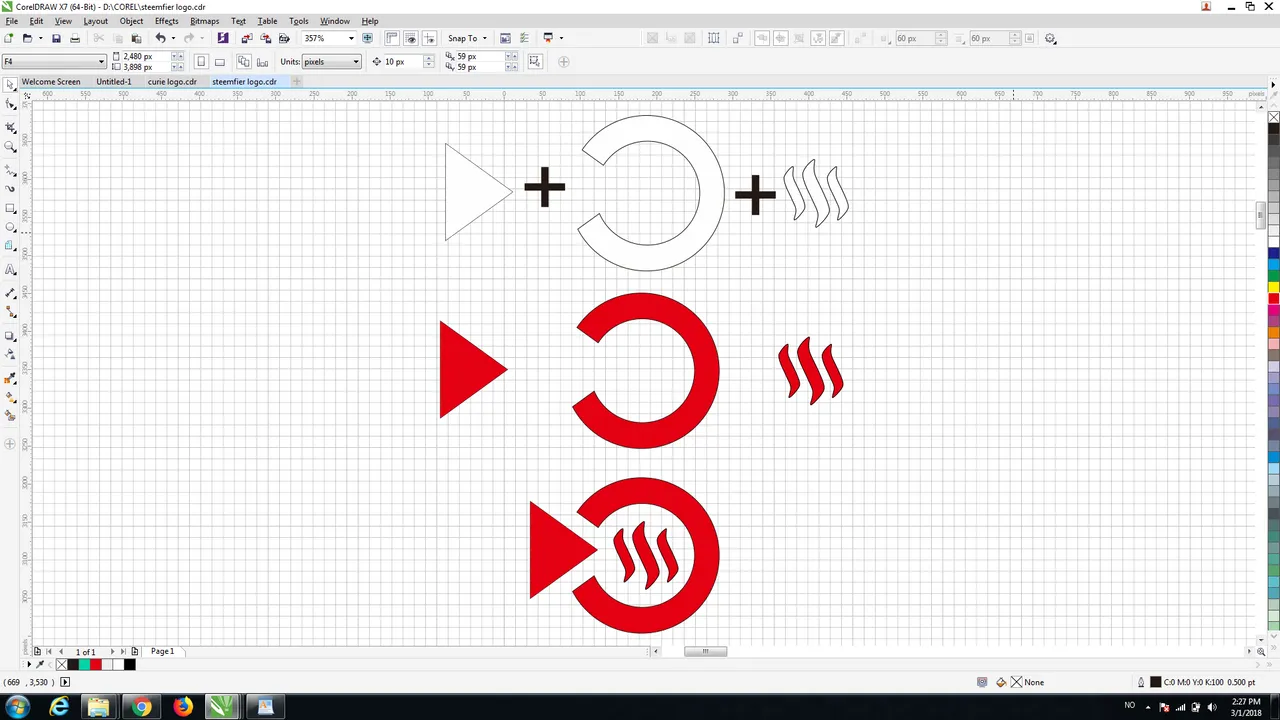Open the zoom level 357% dropdown

coord(351,38)
